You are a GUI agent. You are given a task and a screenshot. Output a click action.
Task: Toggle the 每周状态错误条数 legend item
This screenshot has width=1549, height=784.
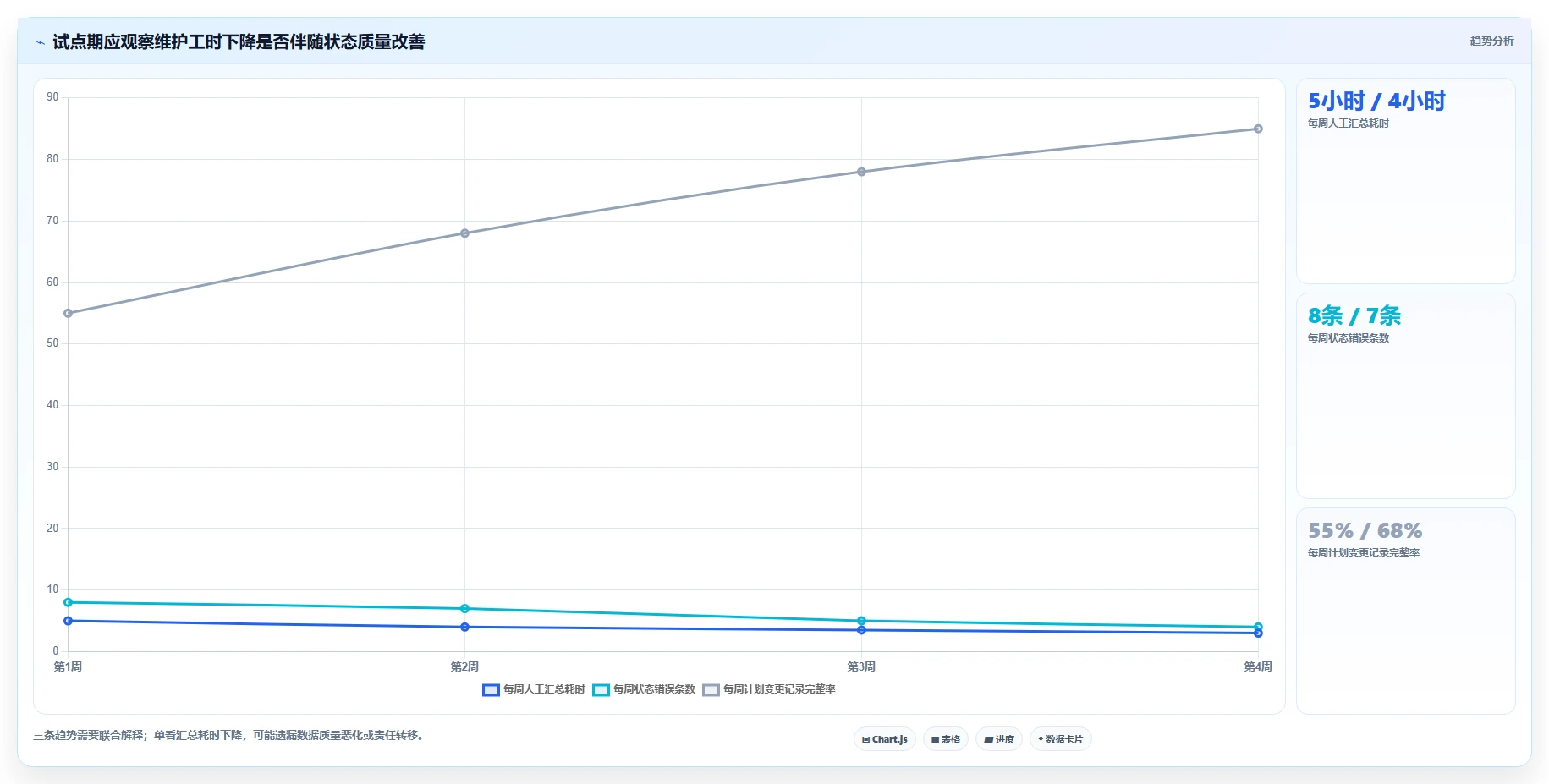pos(644,689)
